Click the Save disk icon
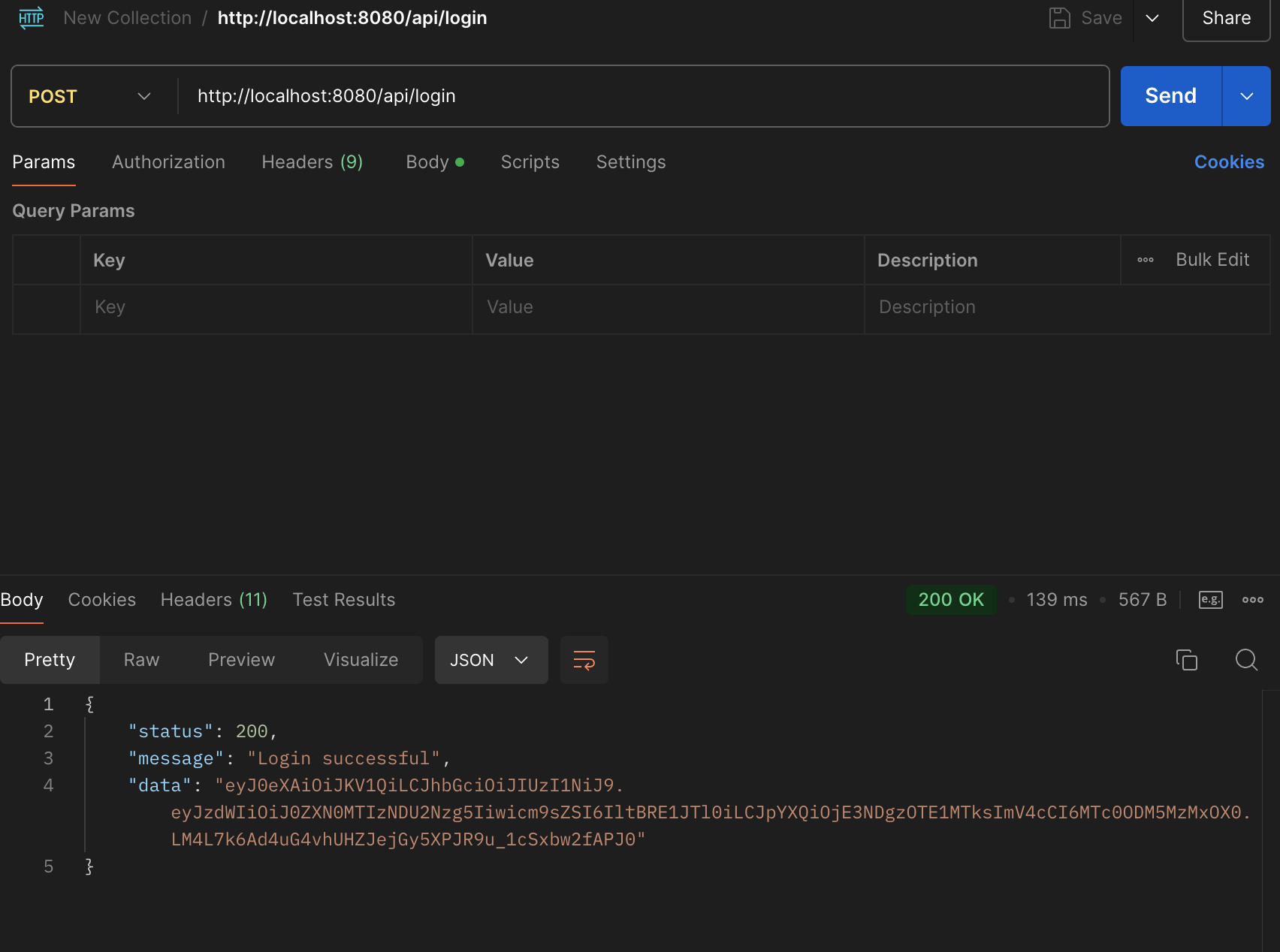 (1059, 18)
